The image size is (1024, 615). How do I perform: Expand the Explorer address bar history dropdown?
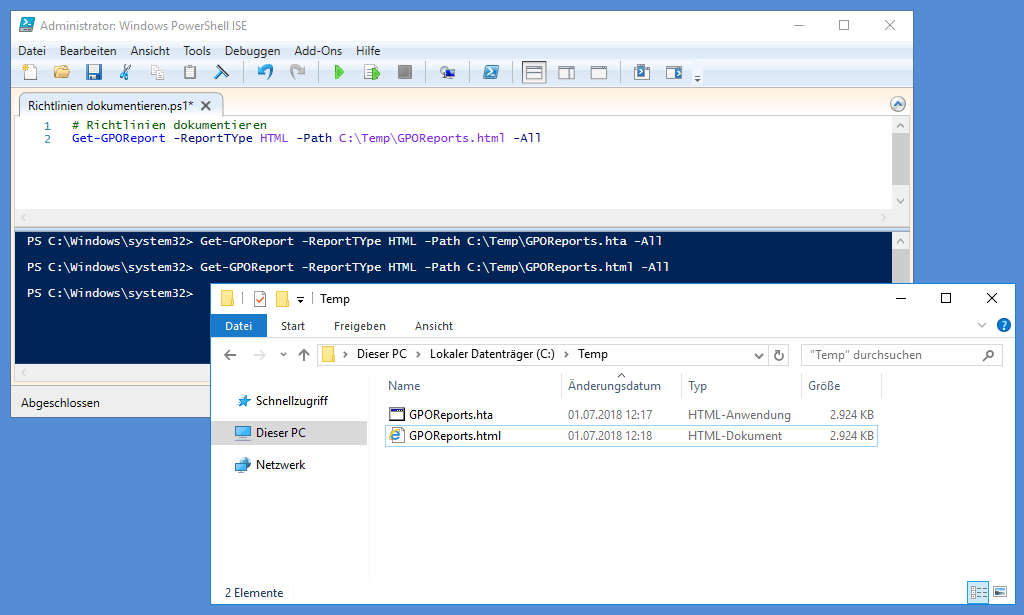[758, 355]
